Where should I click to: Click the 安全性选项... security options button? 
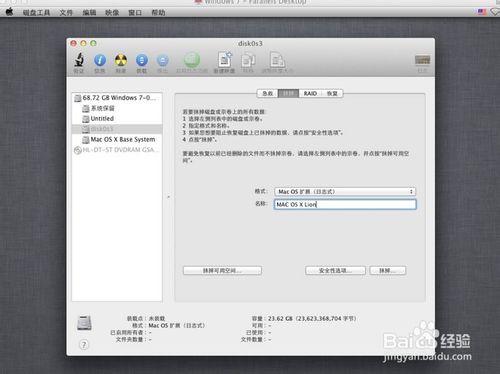click(x=335, y=270)
